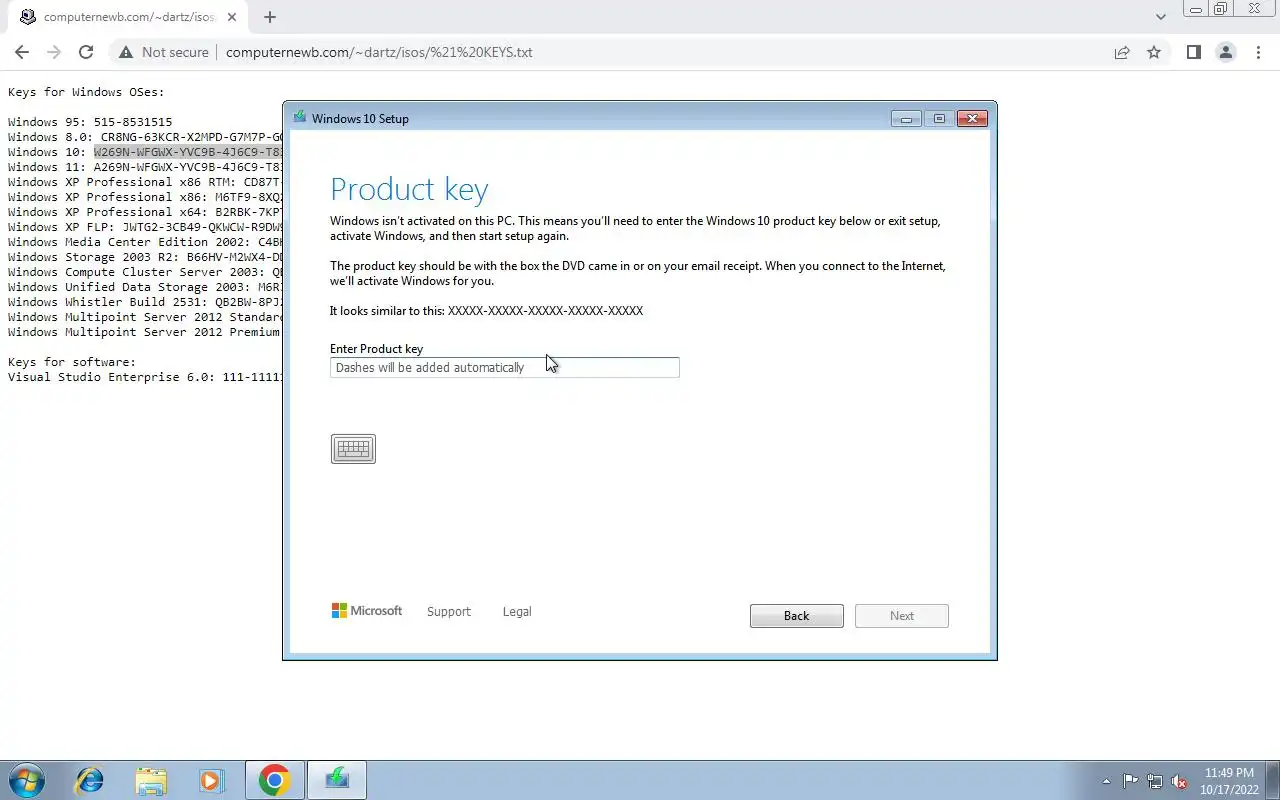
Task: Click the Windows Unified Data Storage 2003 line
Action: click(145, 287)
